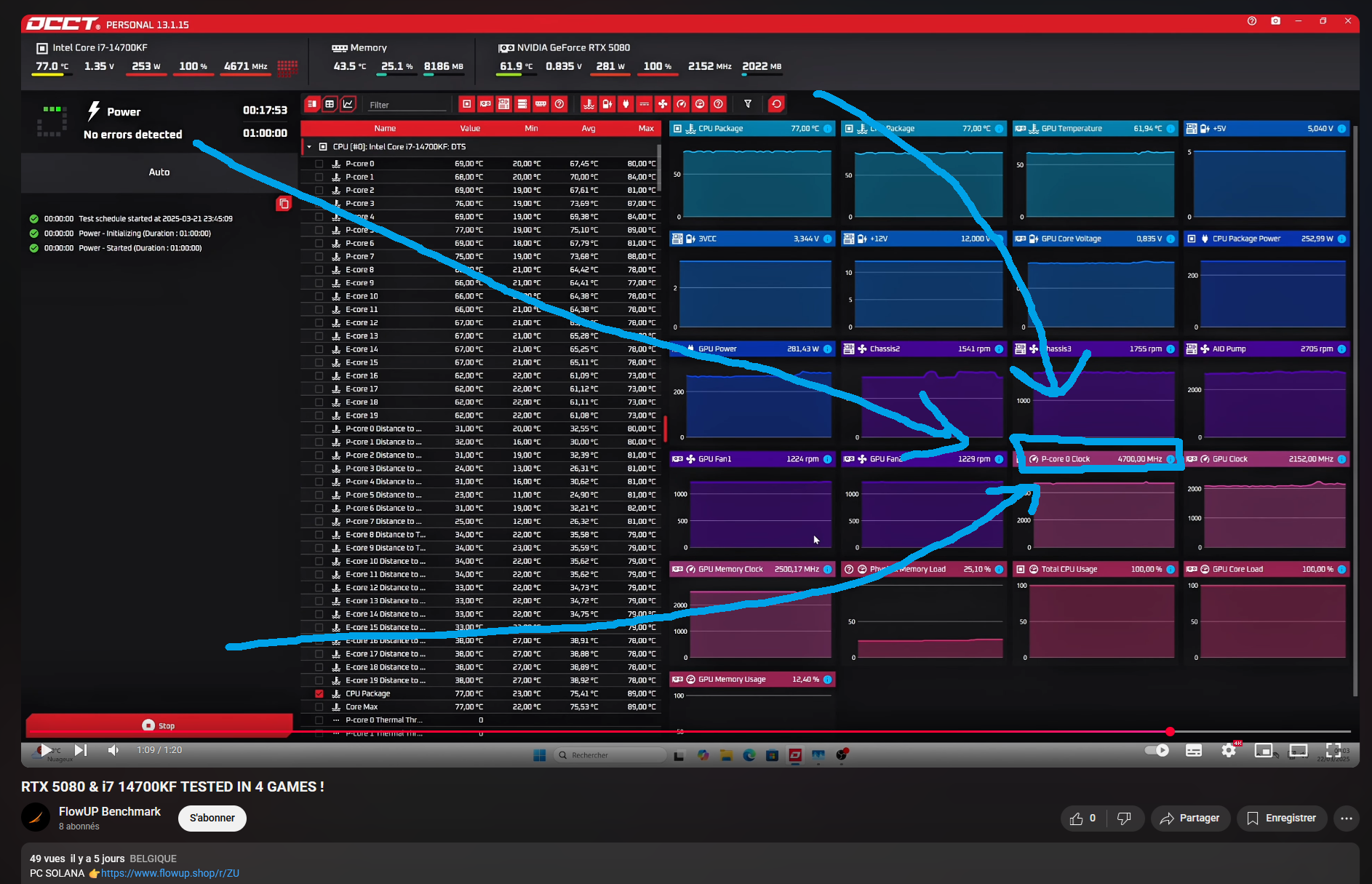This screenshot has height=884, width=1372.
Task: Toggle the YouTube autoplay switch
Action: pos(1157,750)
